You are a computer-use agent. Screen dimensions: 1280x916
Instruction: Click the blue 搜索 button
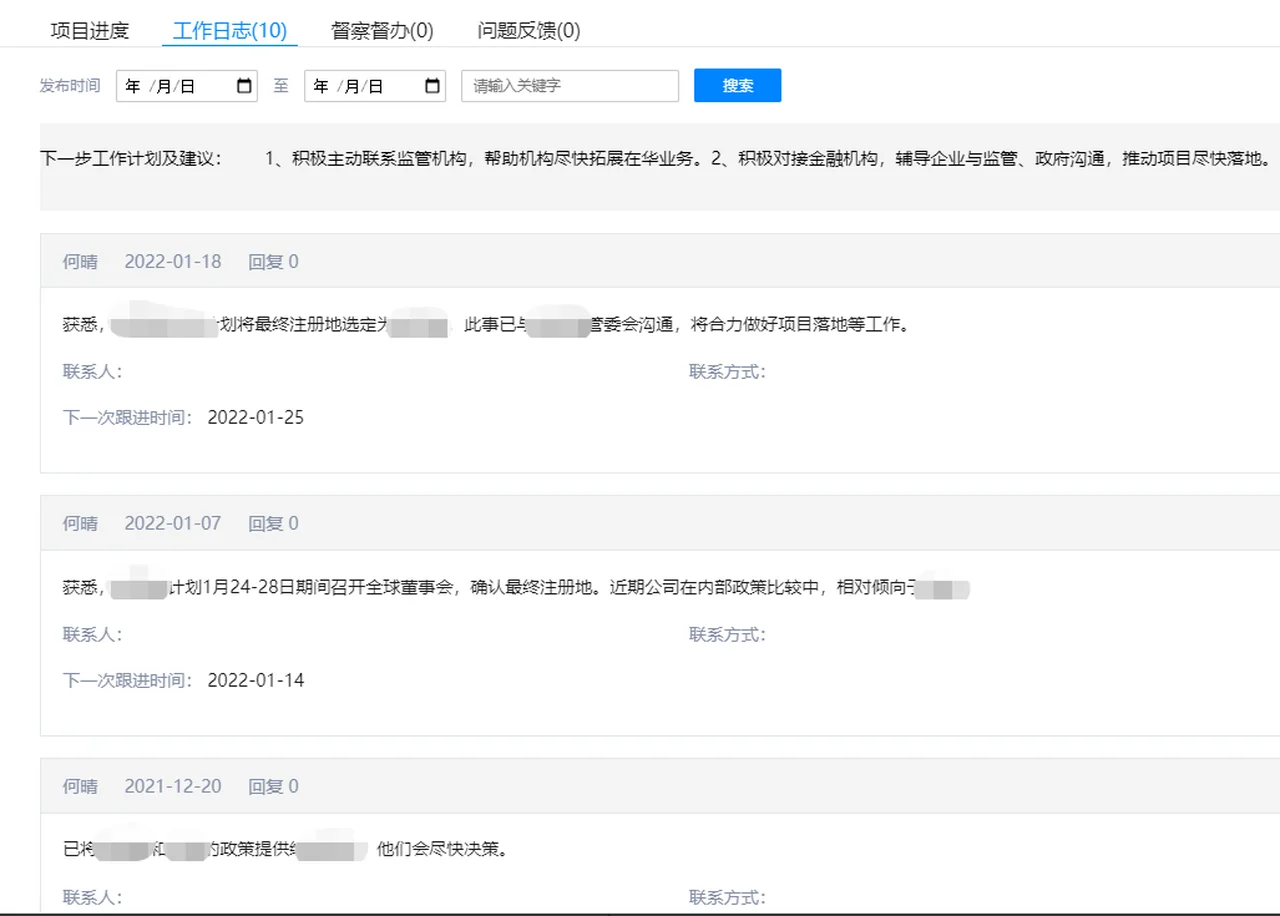(738, 85)
